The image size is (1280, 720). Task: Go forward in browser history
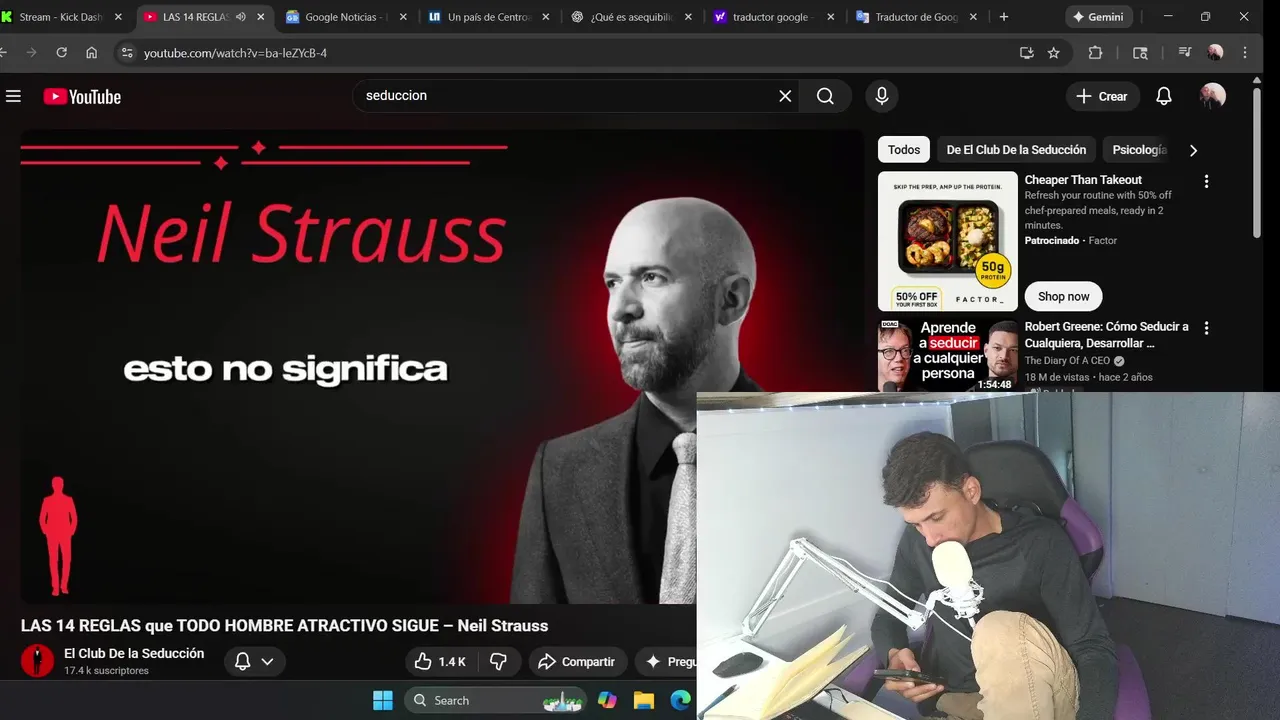pyautogui.click(x=31, y=53)
